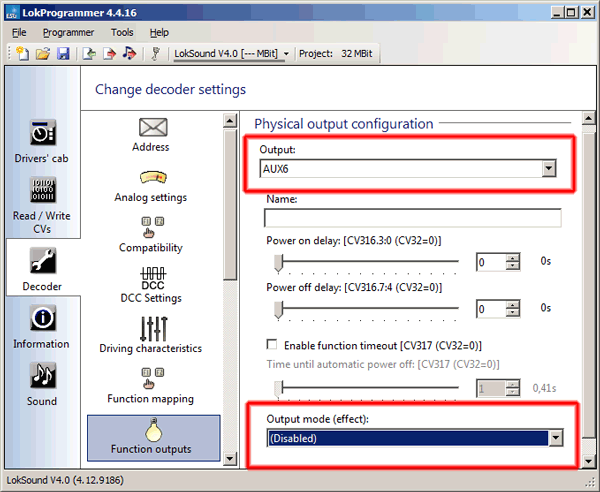Enable function timeout checkbox
Image resolution: width=600 pixels, height=492 pixels.
tap(272, 345)
